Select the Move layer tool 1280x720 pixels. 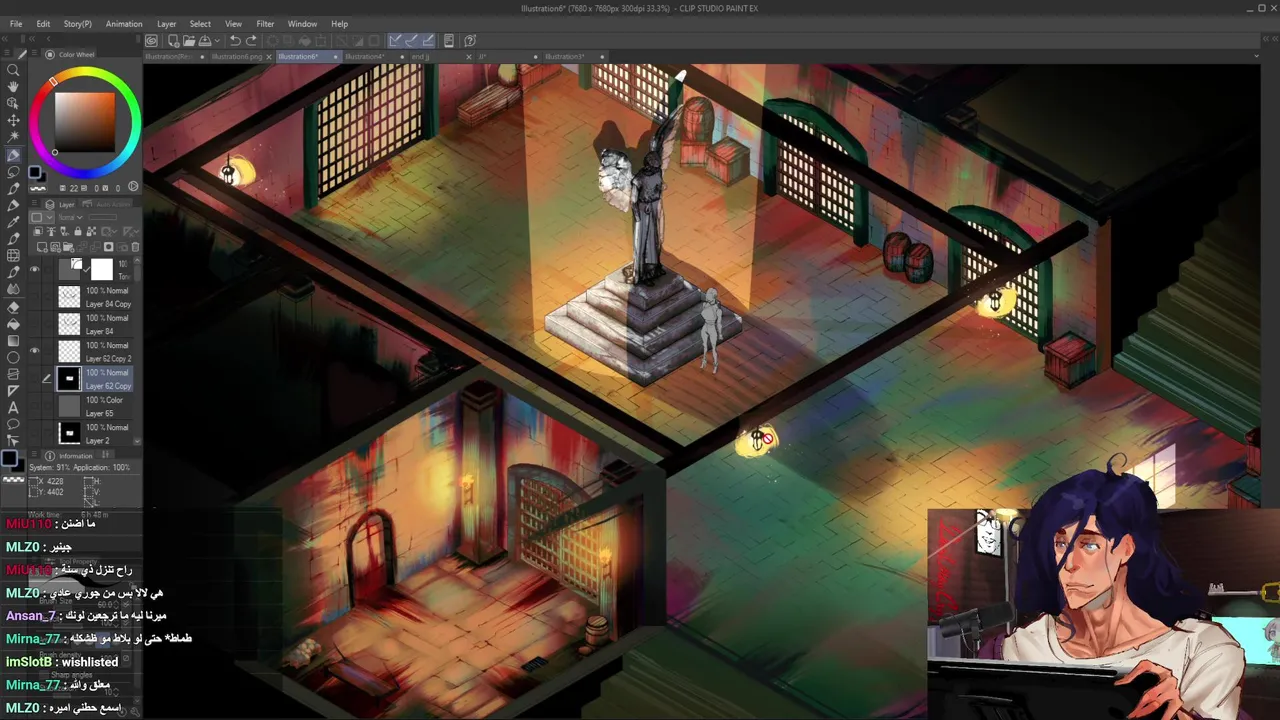point(13,121)
